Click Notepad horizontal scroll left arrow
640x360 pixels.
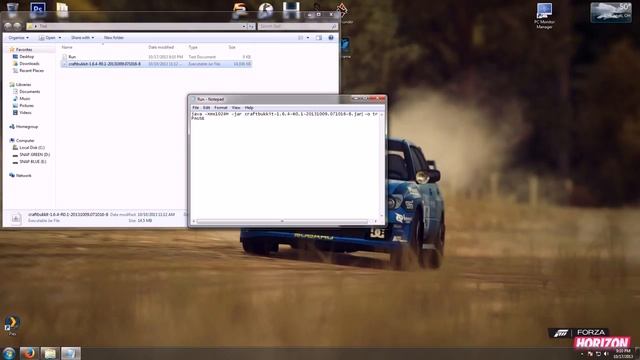tap(193, 221)
